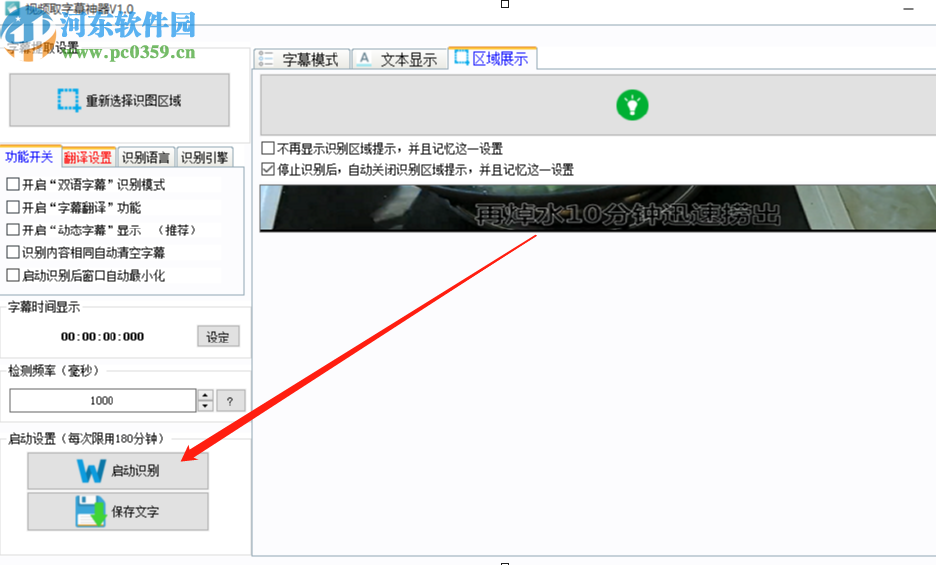Uncheck 停止识别后自动关闭识别区域提示 option
The image size is (936, 565).
pos(268,170)
